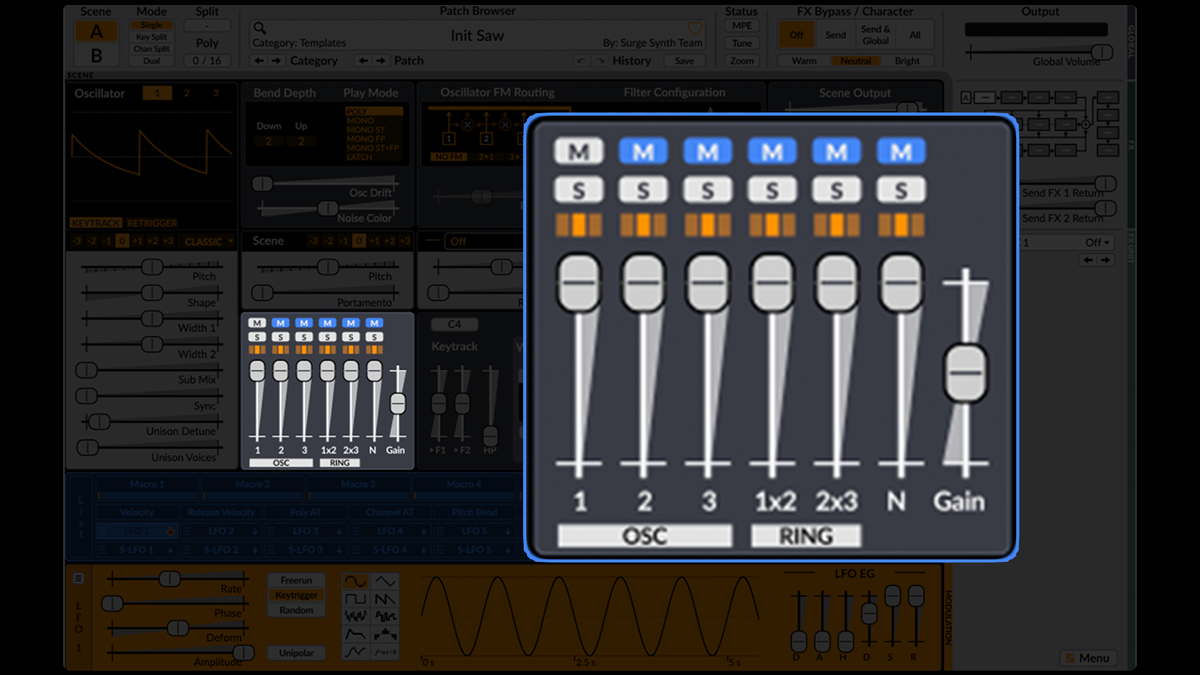Click the heart favorite icon beside the patch name
Image resolution: width=1200 pixels, height=675 pixels.
pyautogui.click(x=697, y=28)
